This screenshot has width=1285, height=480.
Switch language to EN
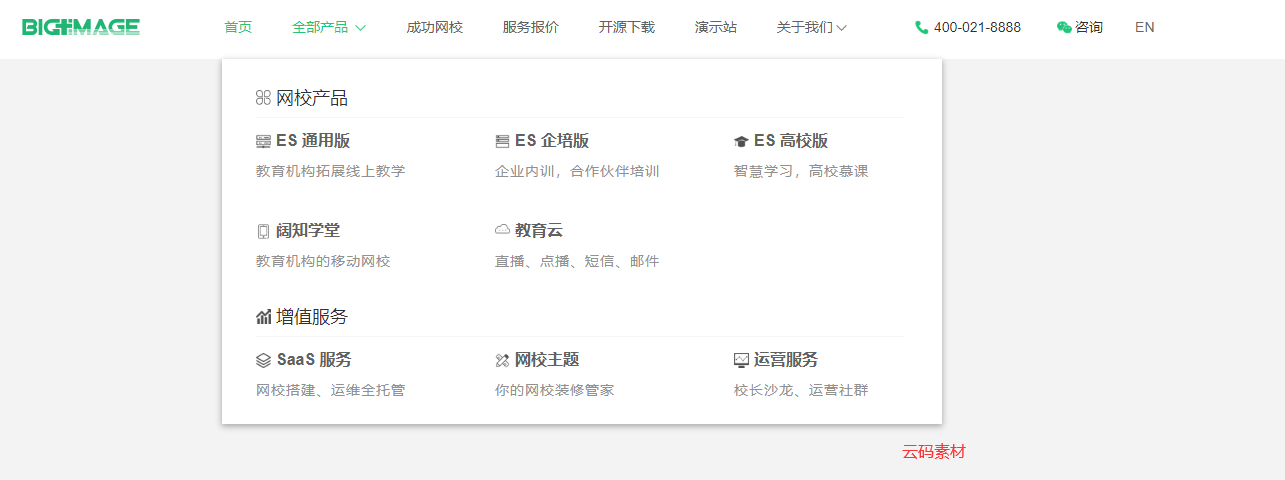click(x=1144, y=28)
